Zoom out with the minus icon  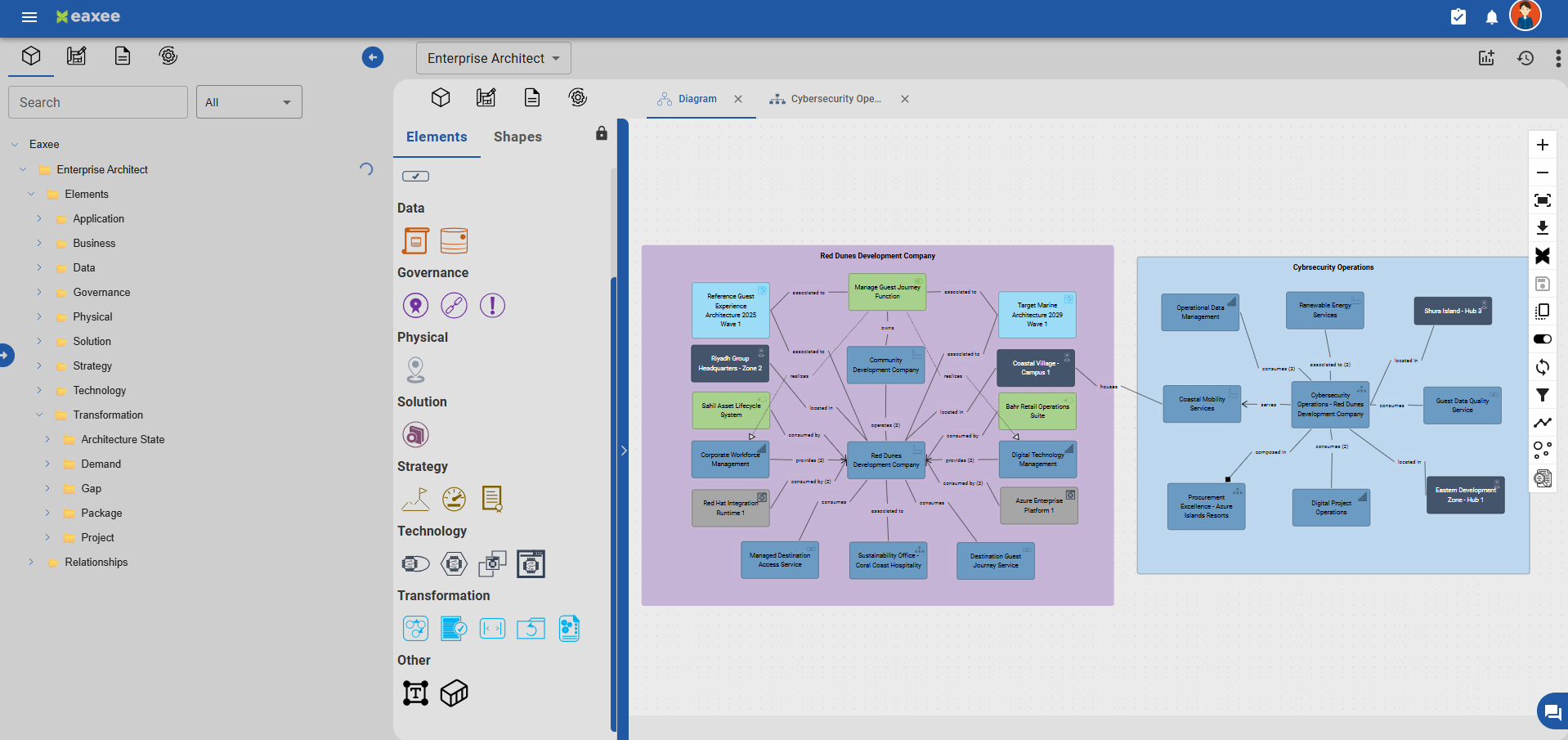click(1543, 173)
